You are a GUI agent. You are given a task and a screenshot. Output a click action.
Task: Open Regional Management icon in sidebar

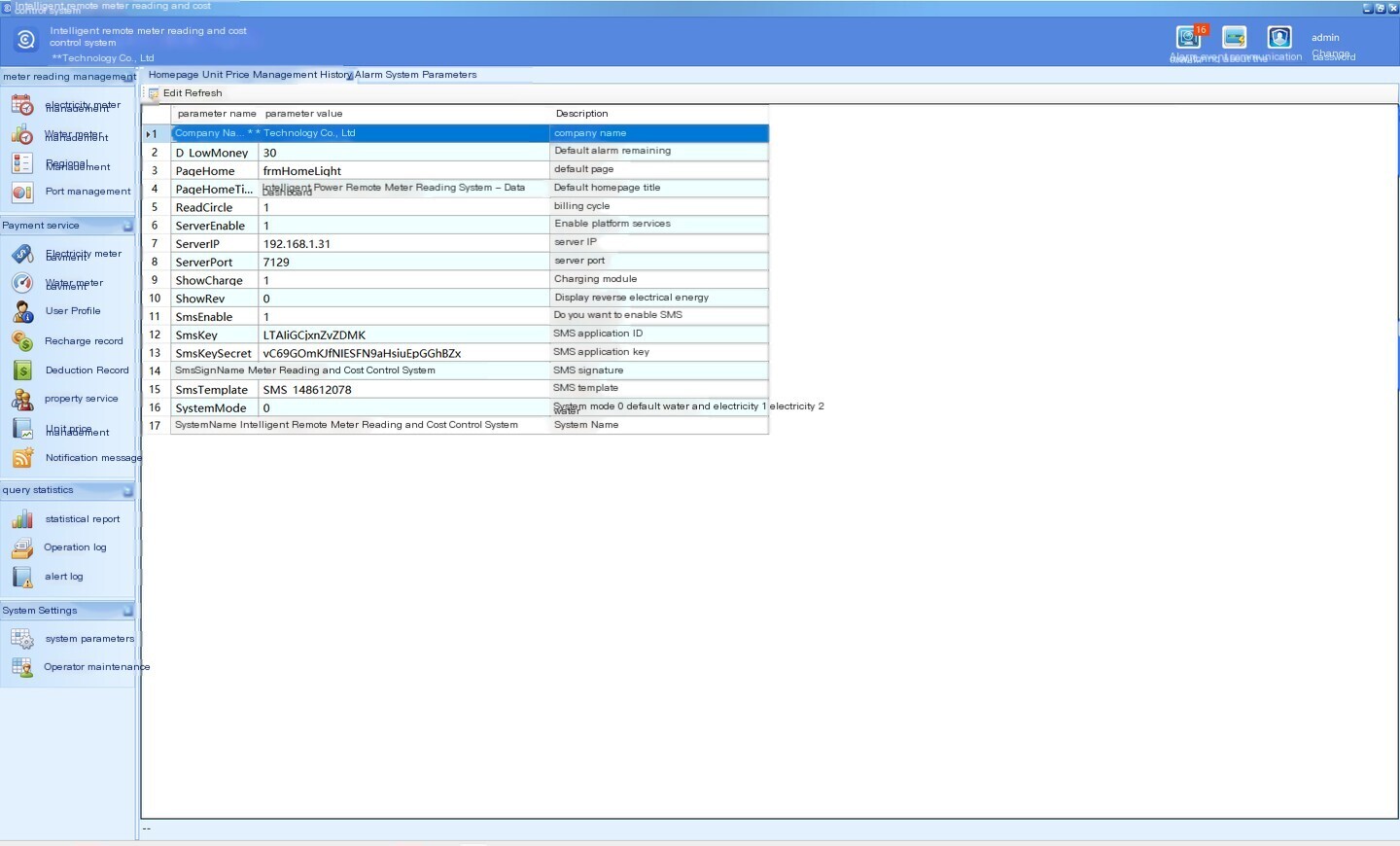pyautogui.click(x=22, y=163)
